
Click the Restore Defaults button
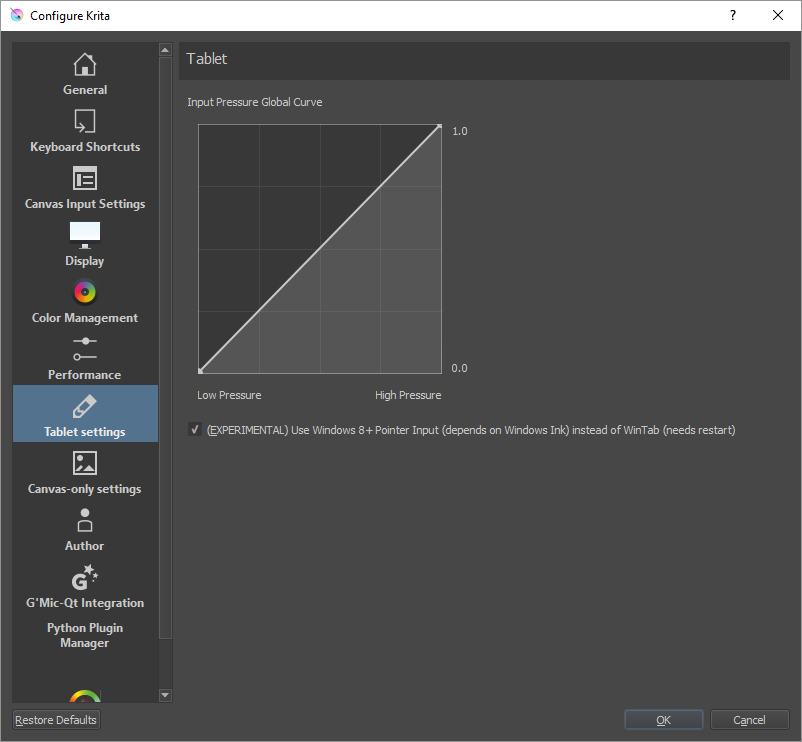click(56, 720)
